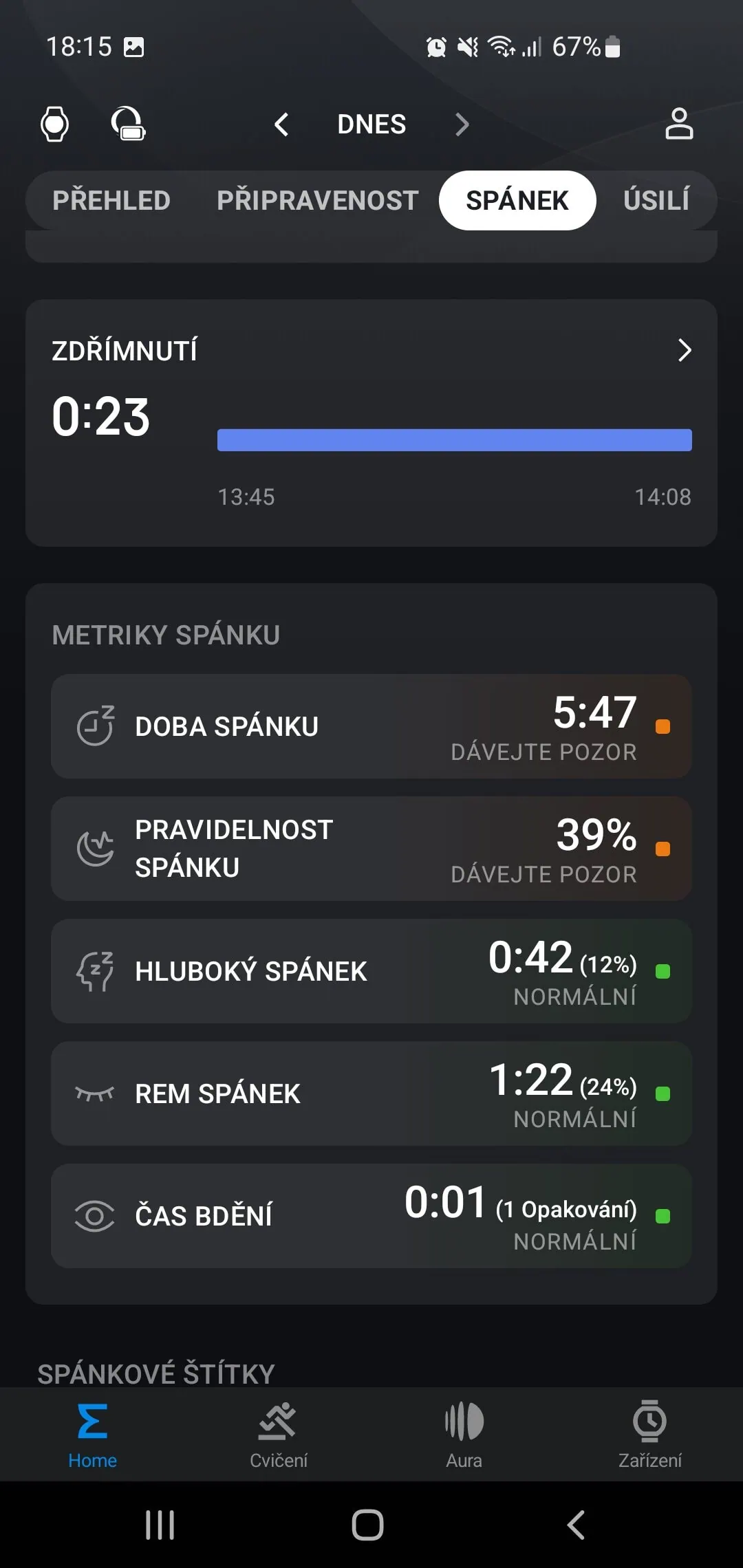This screenshot has width=743, height=1568.
Task: Open the headset sync icon
Action: [x=128, y=124]
